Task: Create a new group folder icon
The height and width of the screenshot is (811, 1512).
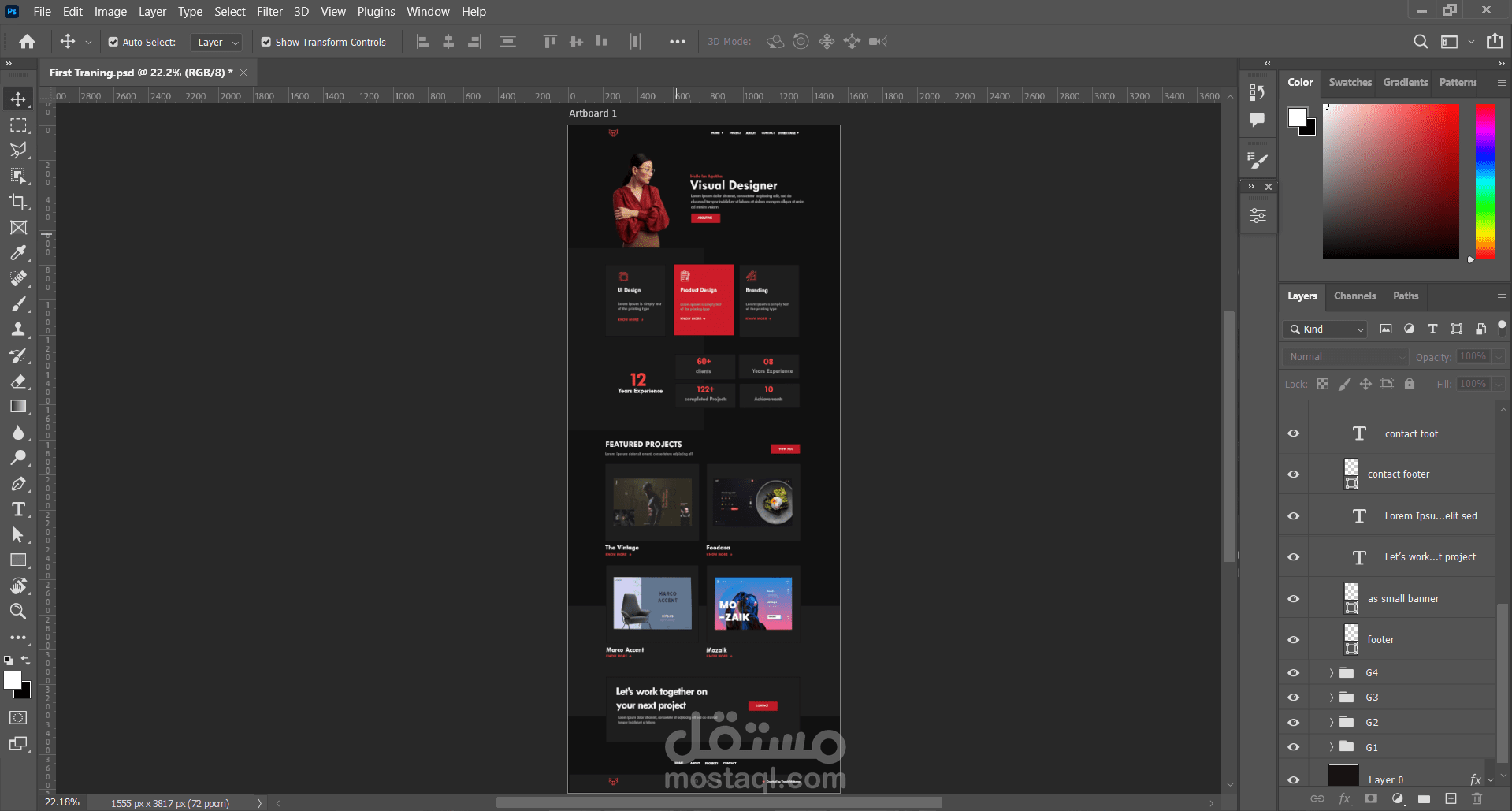Action: click(x=1424, y=798)
